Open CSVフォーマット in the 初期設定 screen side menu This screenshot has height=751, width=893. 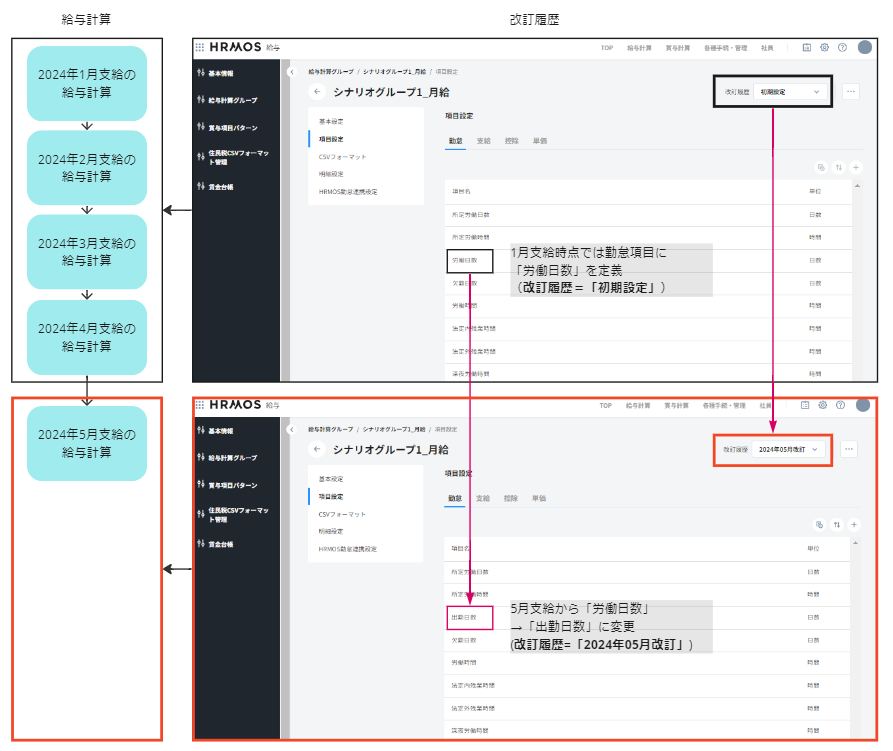point(342,157)
